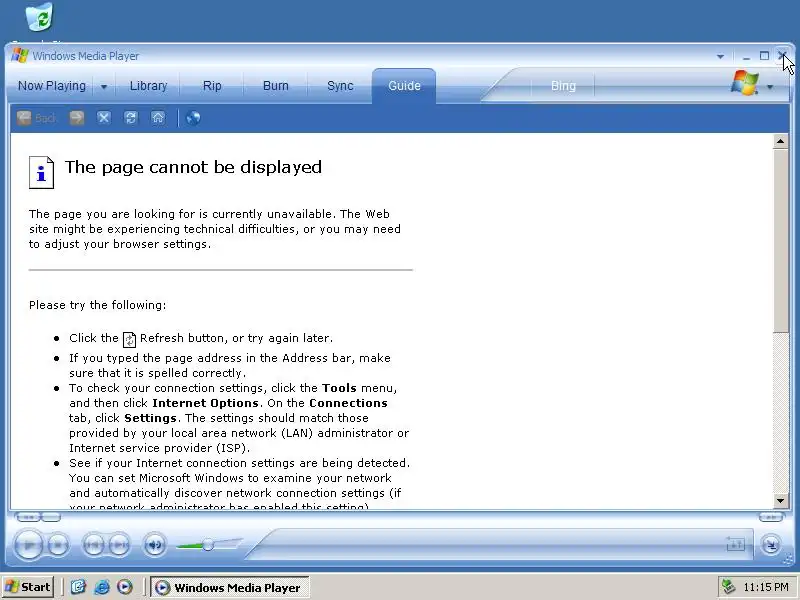Click the network tray icon

(729, 587)
